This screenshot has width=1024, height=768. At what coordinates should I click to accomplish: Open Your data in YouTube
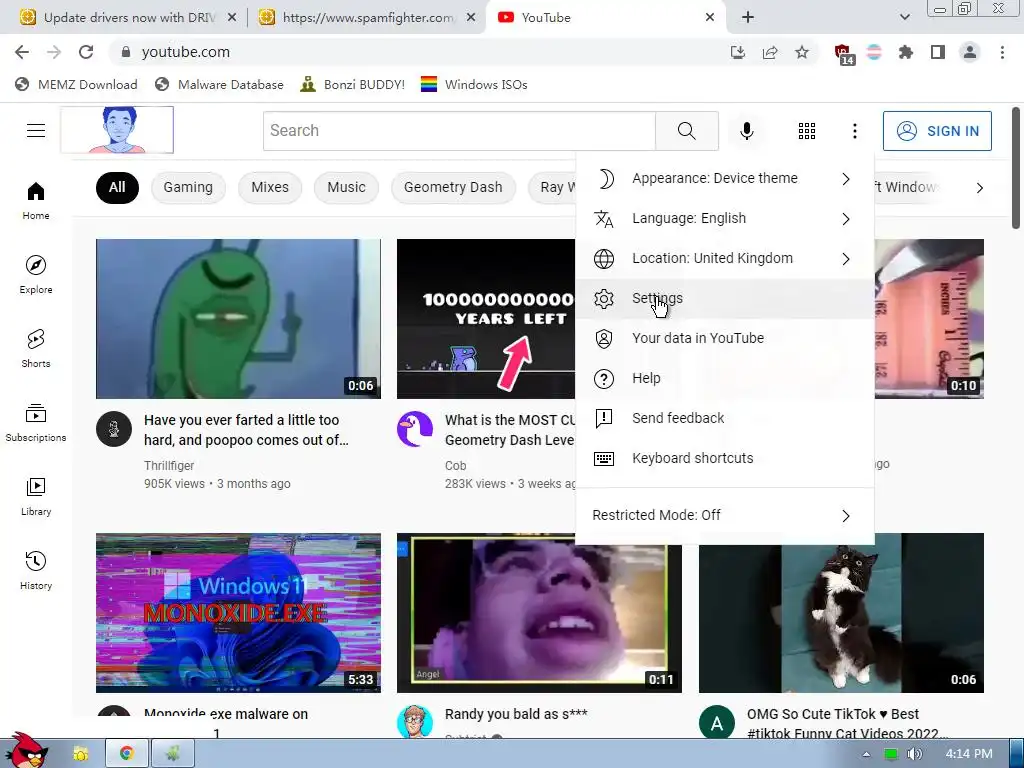tap(724, 338)
